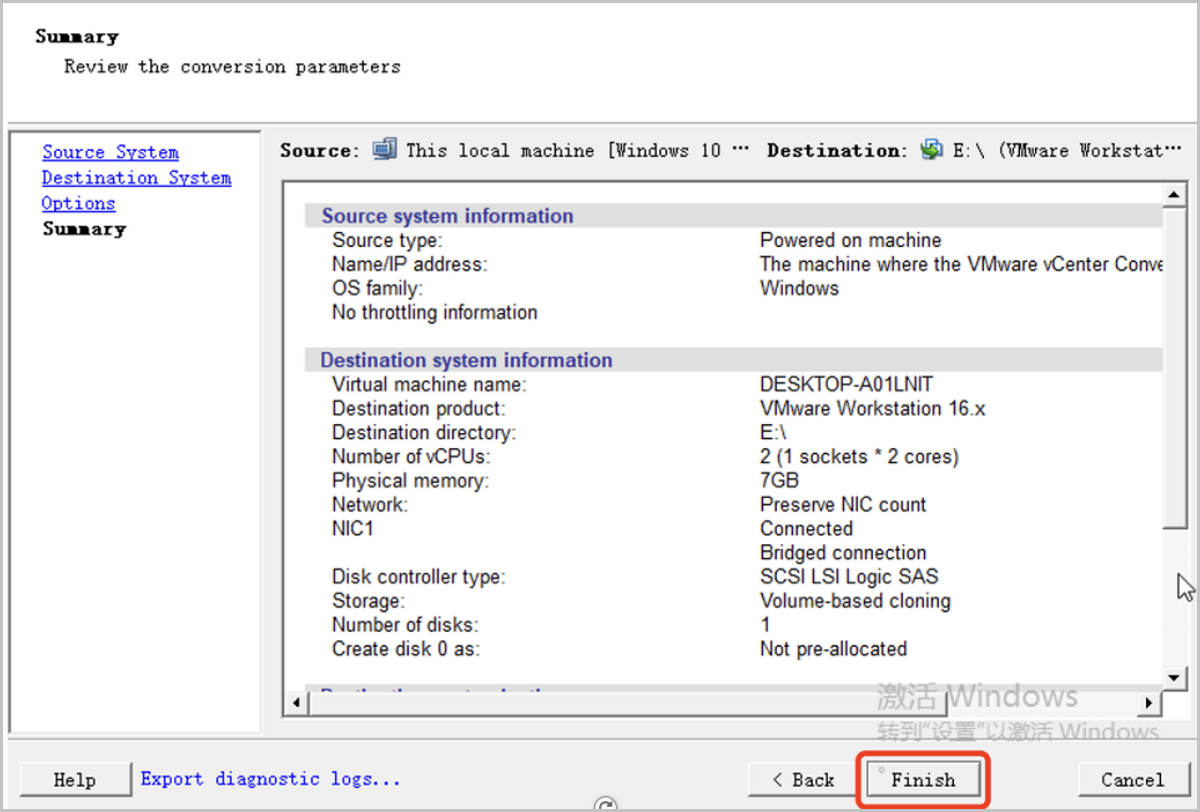Click the Disk controller type label
The width and height of the screenshot is (1200, 812).
418,576
